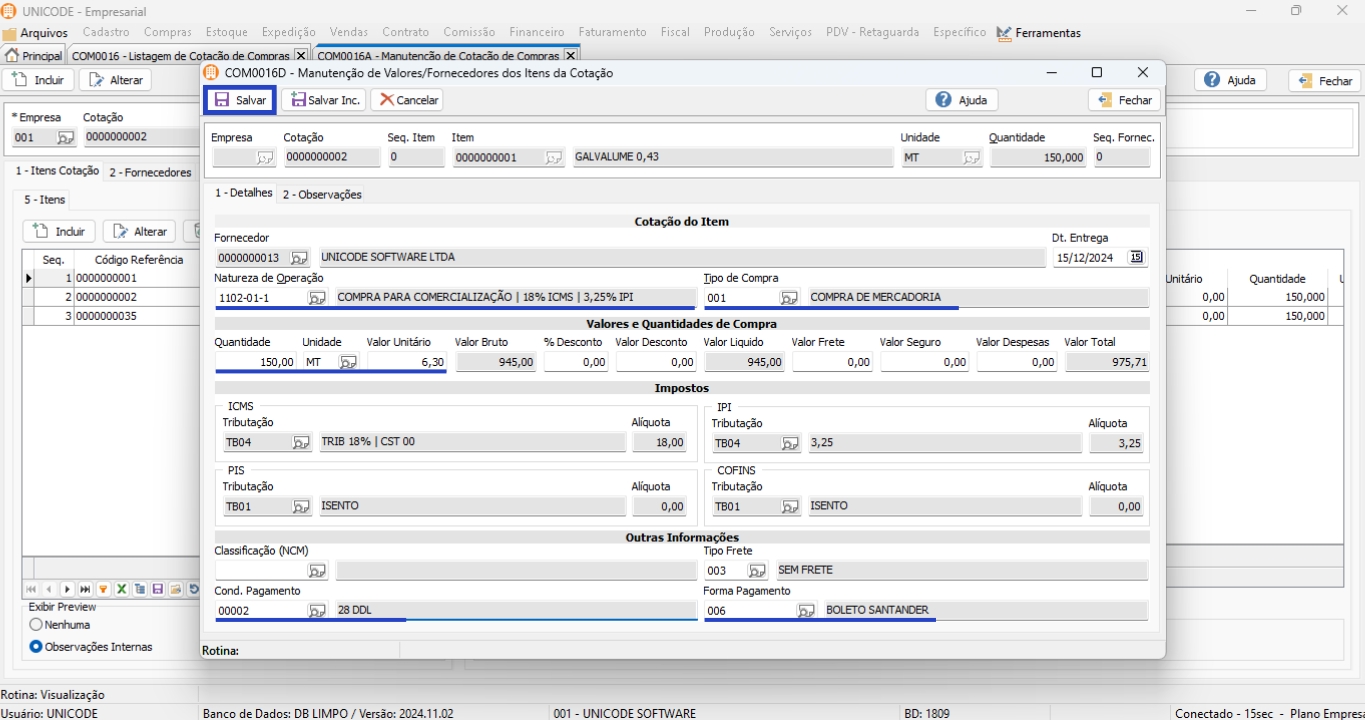Open the Cond. Pagamento lookup icon

pos(316,611)
